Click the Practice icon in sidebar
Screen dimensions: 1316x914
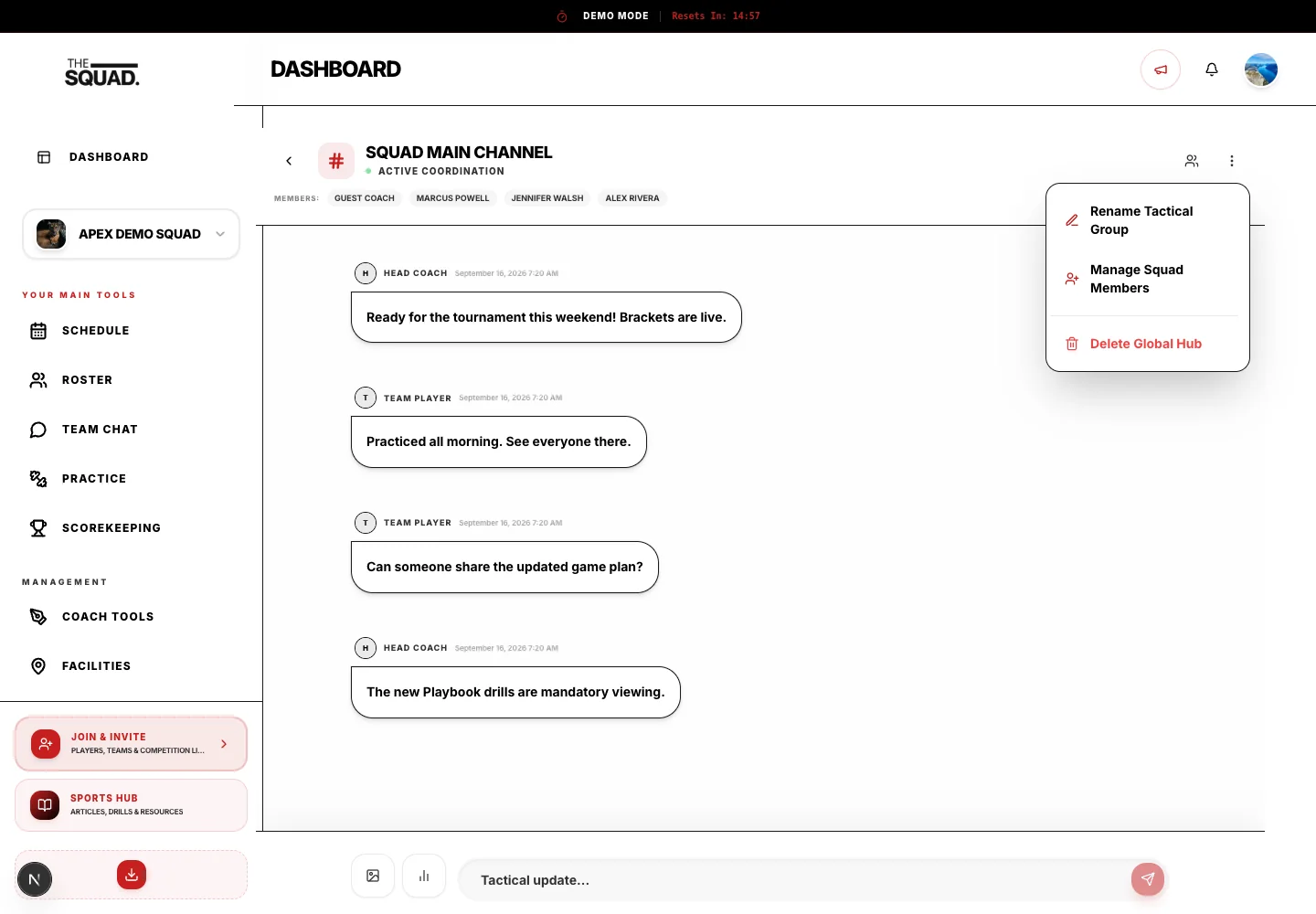click(38, 479)
